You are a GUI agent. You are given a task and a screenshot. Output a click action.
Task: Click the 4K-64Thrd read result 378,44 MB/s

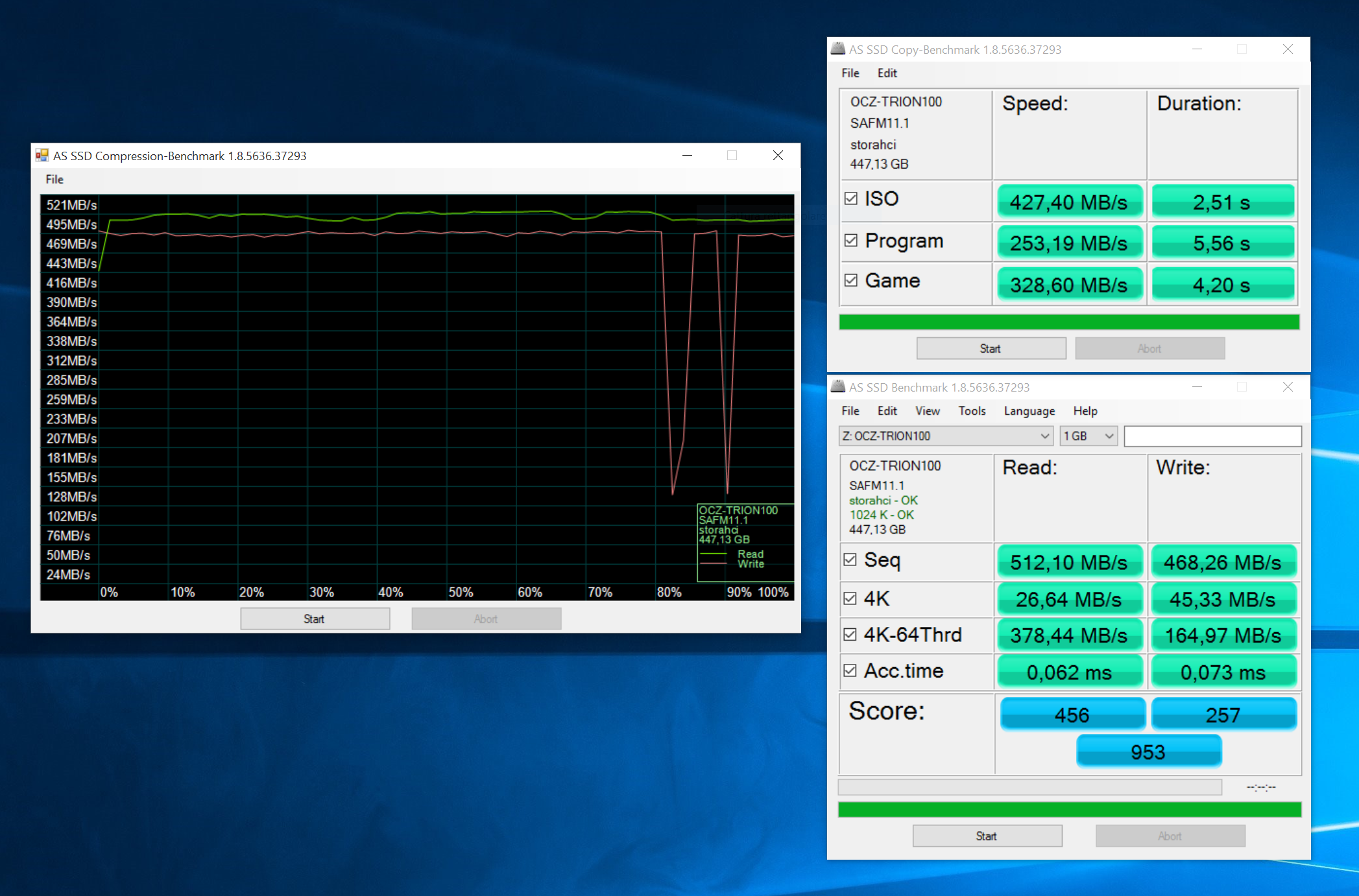tap(1069, 635)
